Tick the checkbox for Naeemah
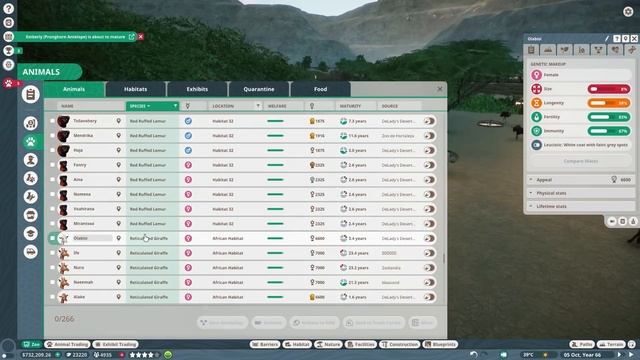The width and height of the screenshot is (640, 360). pyautogui.click(x=52, y=282)
